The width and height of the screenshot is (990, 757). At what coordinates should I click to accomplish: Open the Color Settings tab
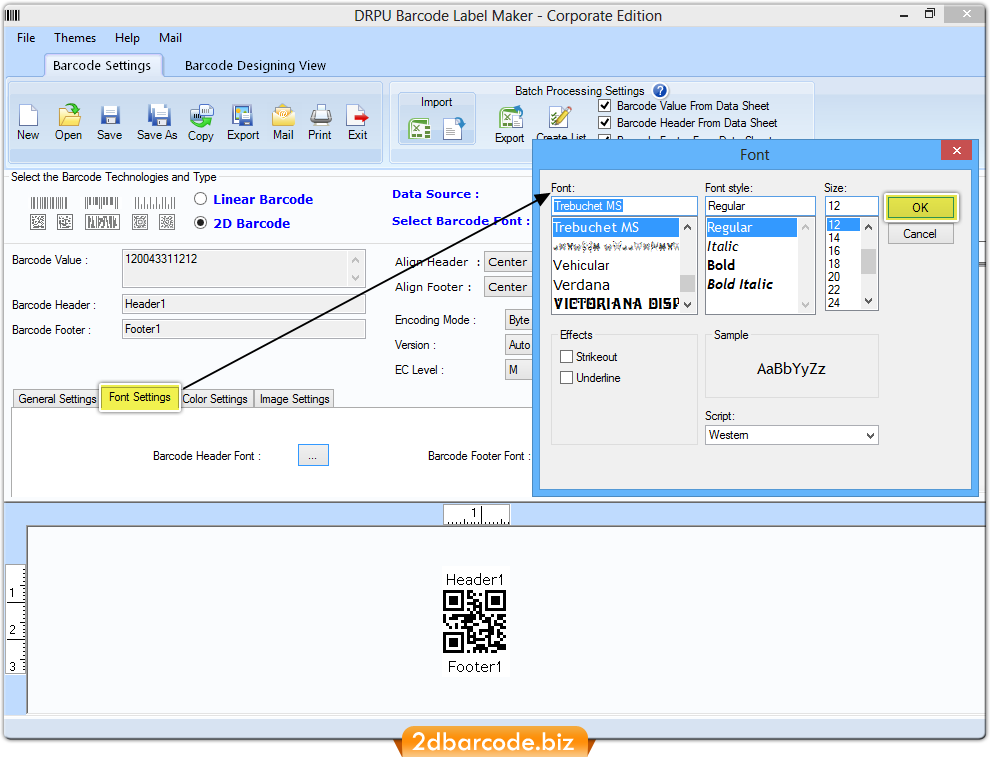pos(215,399)
